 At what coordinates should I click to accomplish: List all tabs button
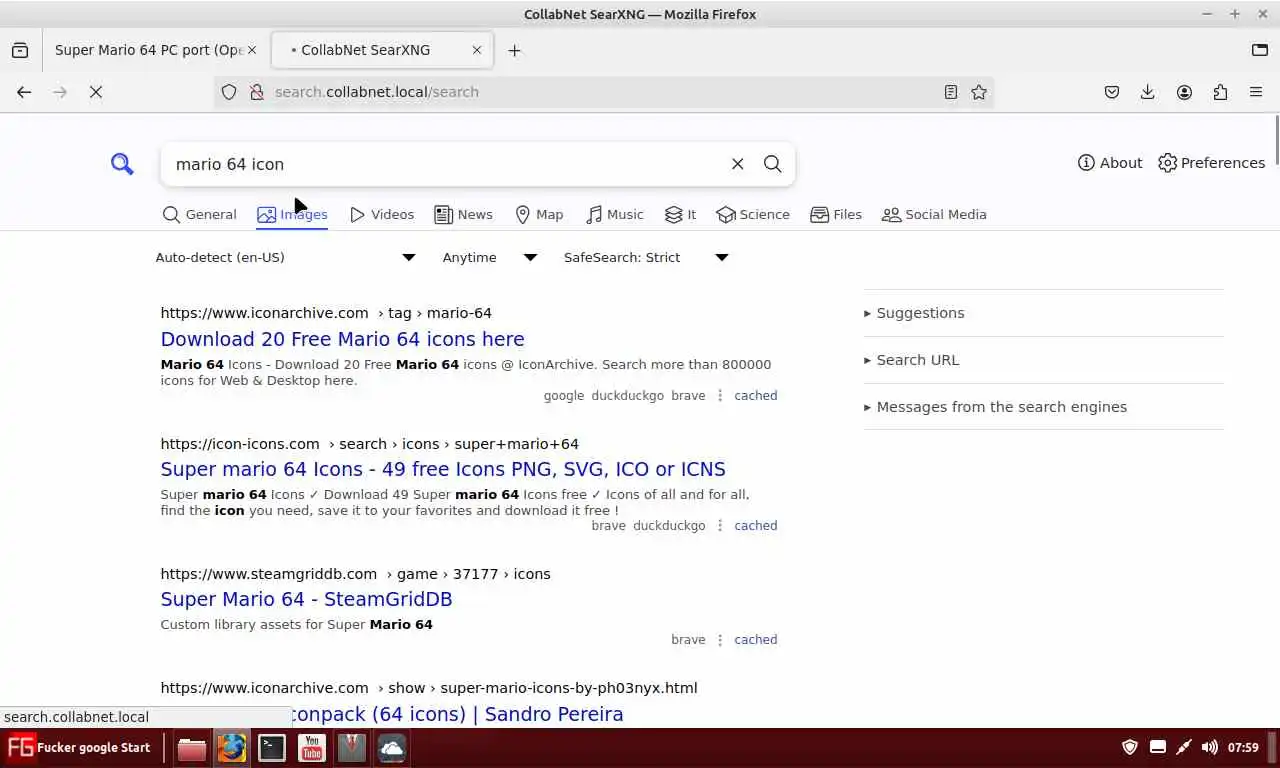(1260, 50)
